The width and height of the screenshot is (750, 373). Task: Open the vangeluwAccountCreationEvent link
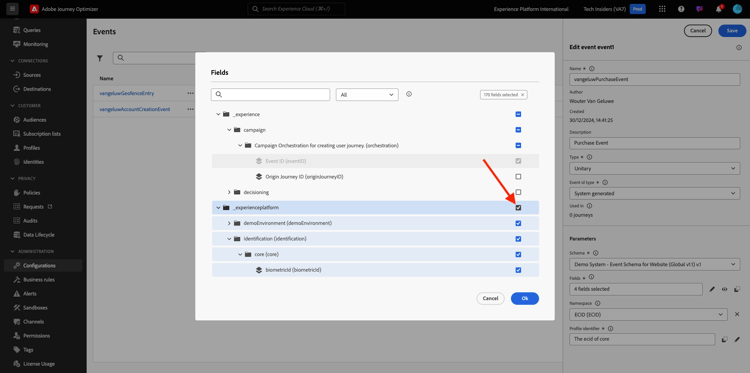(134, 109)
